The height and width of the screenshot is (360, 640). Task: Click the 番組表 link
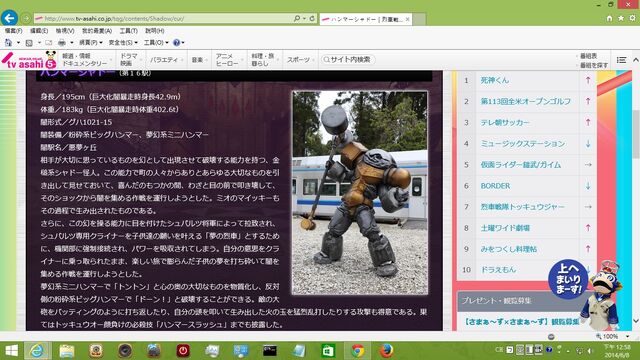pos(588,56)
